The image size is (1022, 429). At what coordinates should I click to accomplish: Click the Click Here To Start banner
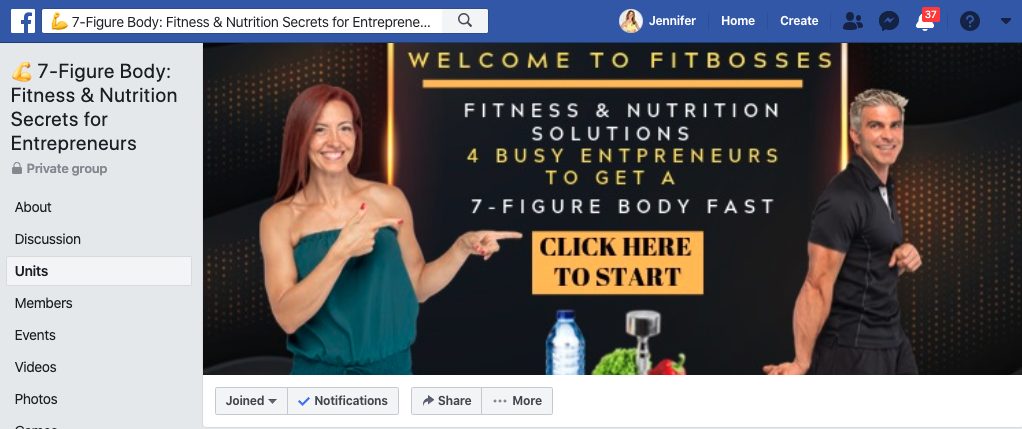click(617, 262)
